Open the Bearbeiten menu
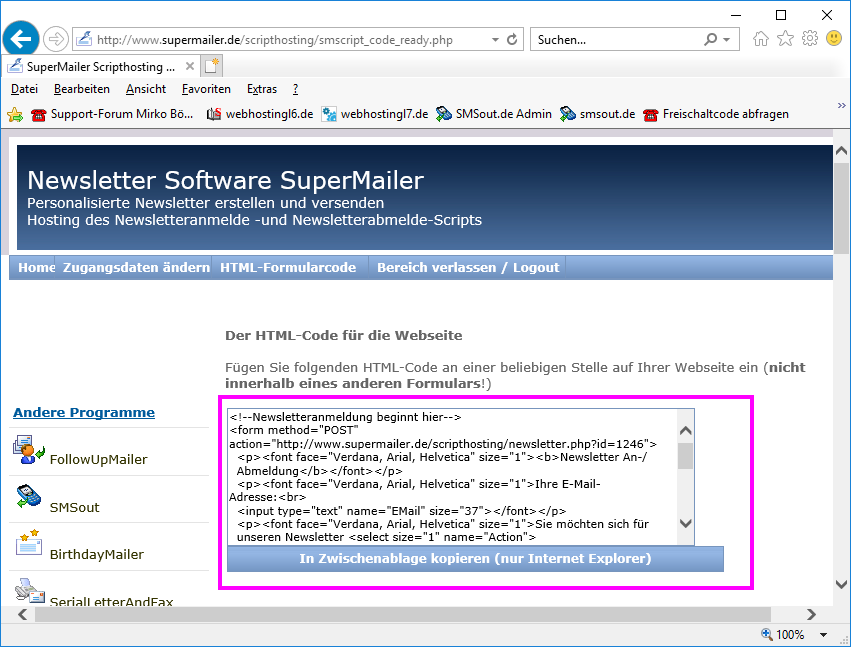Viewport: 851px width, 647px height. coord(82,89)
